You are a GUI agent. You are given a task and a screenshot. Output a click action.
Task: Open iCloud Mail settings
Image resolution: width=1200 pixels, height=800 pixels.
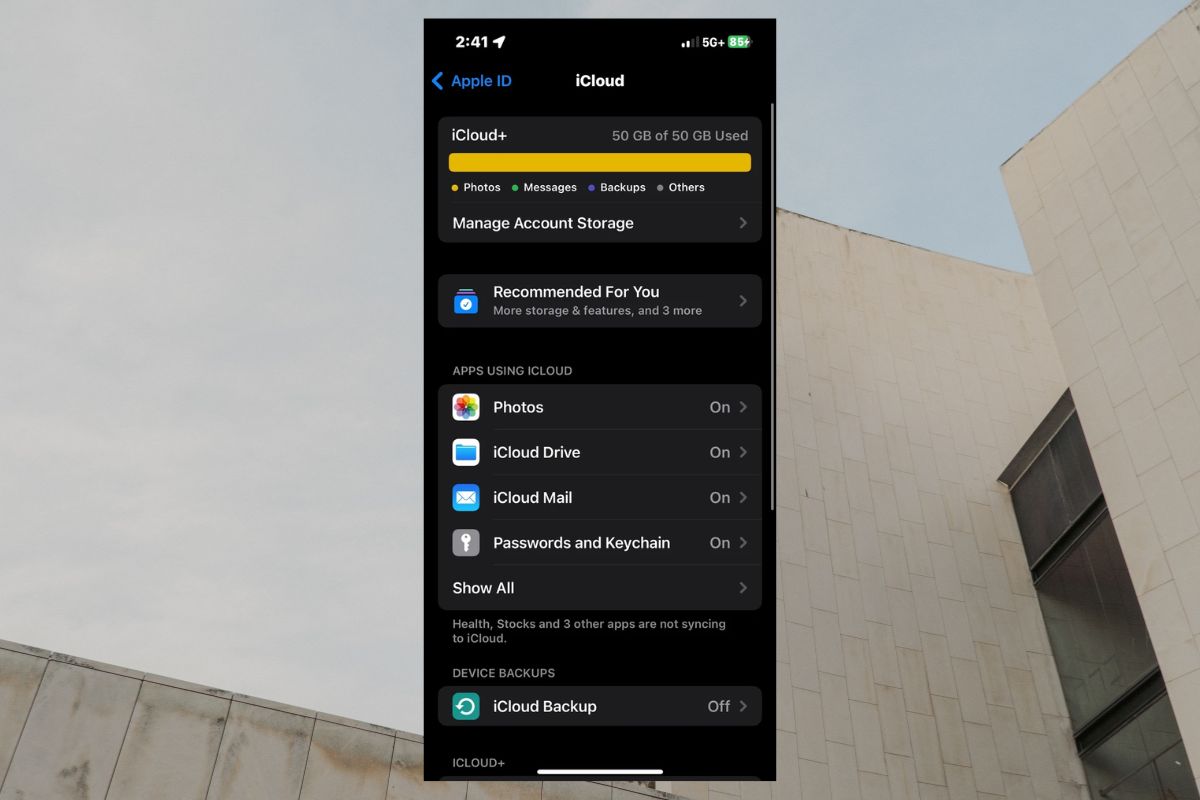click(600, 497)
